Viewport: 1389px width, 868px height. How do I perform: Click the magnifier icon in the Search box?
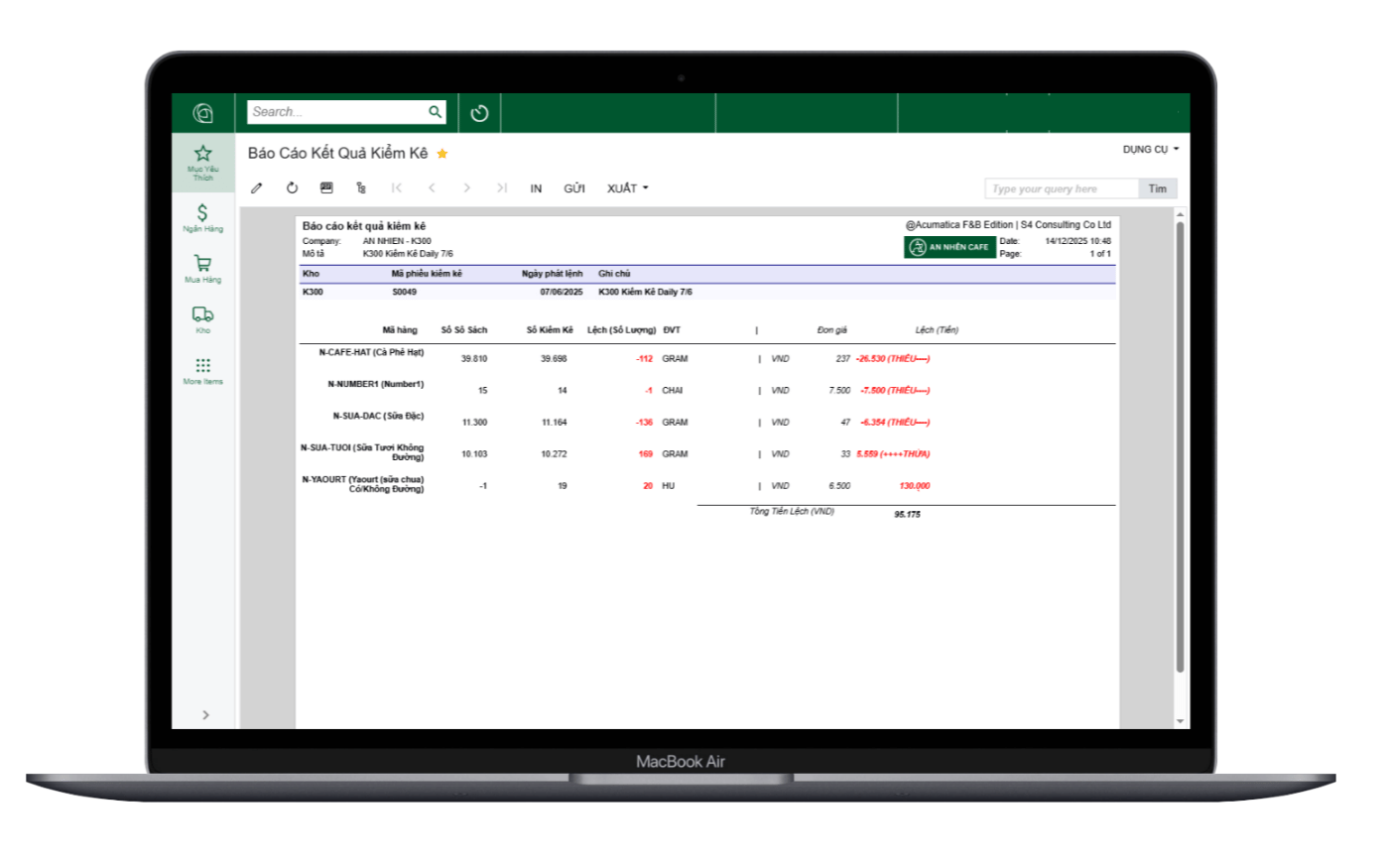coord(435,112)
